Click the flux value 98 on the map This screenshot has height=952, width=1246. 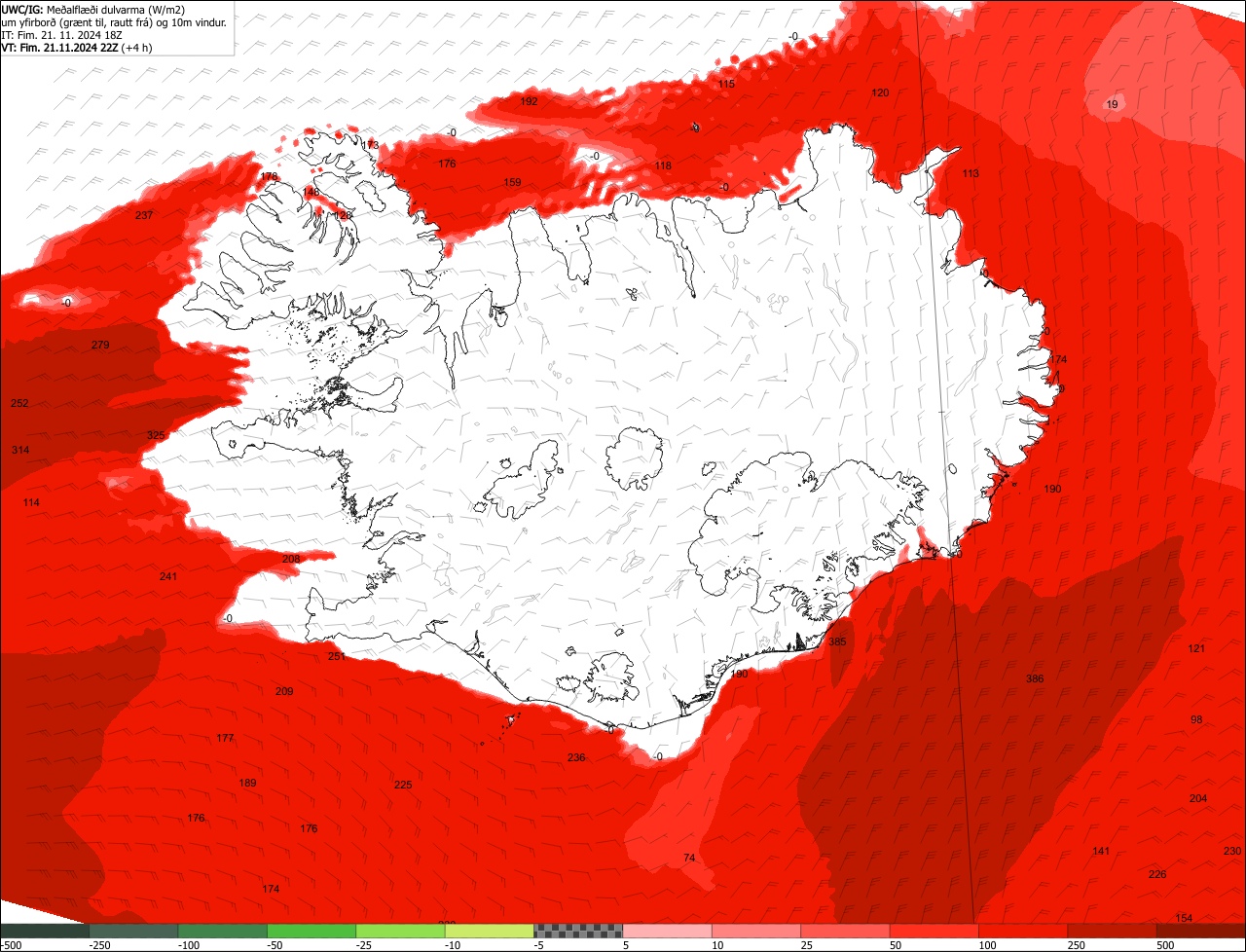click(1196, 719)
